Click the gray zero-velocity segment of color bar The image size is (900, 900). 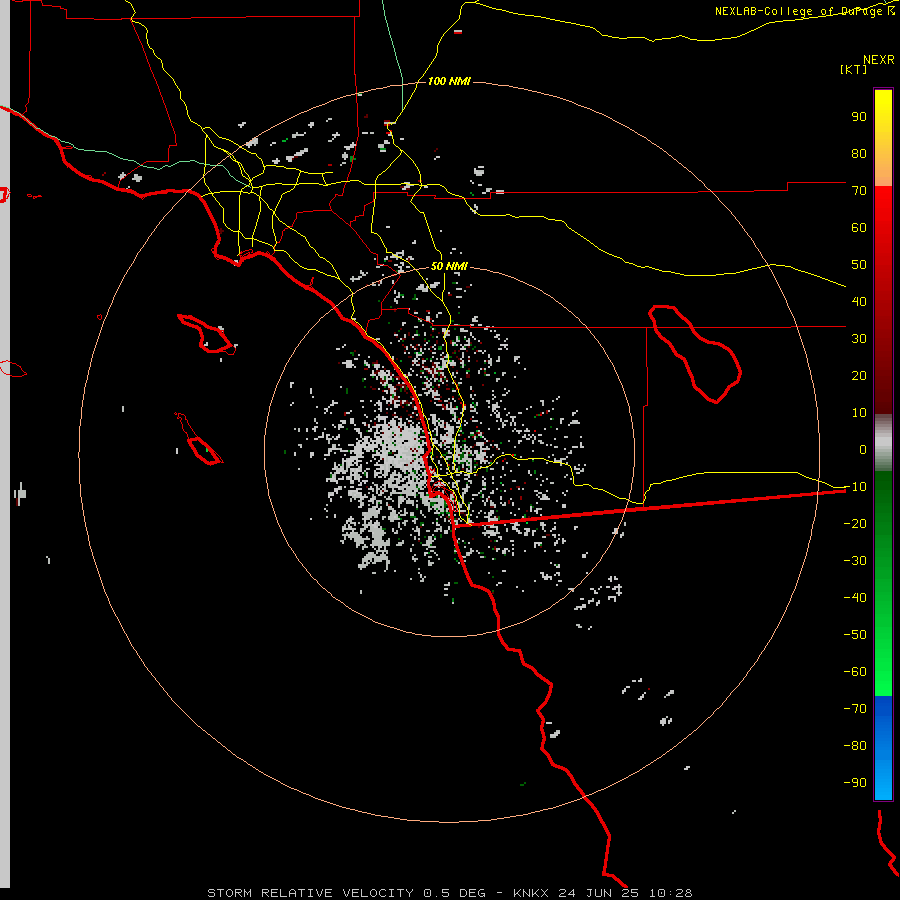pyautogui.click(x=883, y=443)
